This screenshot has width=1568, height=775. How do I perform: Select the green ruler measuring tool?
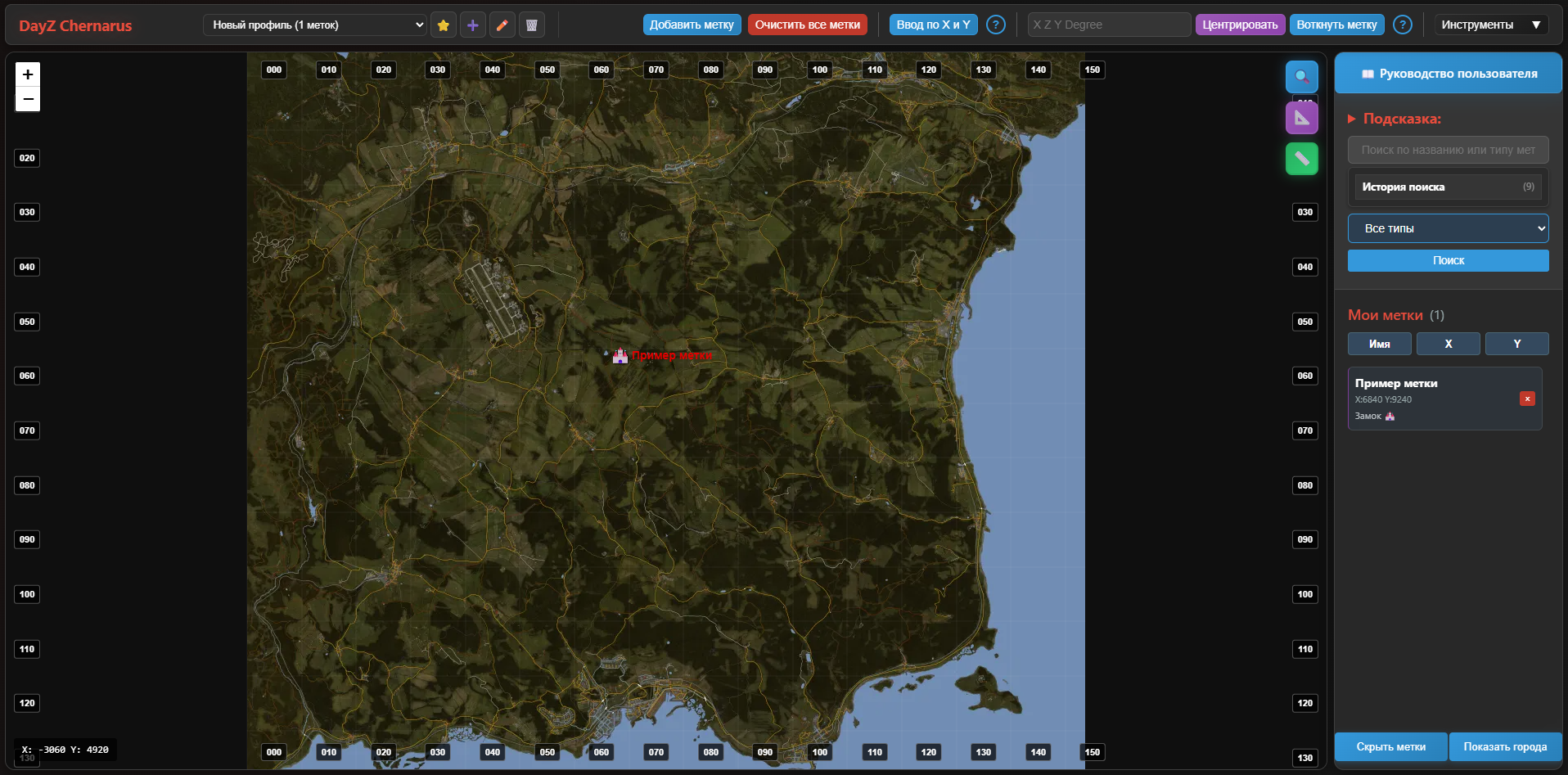[1301, 159]
